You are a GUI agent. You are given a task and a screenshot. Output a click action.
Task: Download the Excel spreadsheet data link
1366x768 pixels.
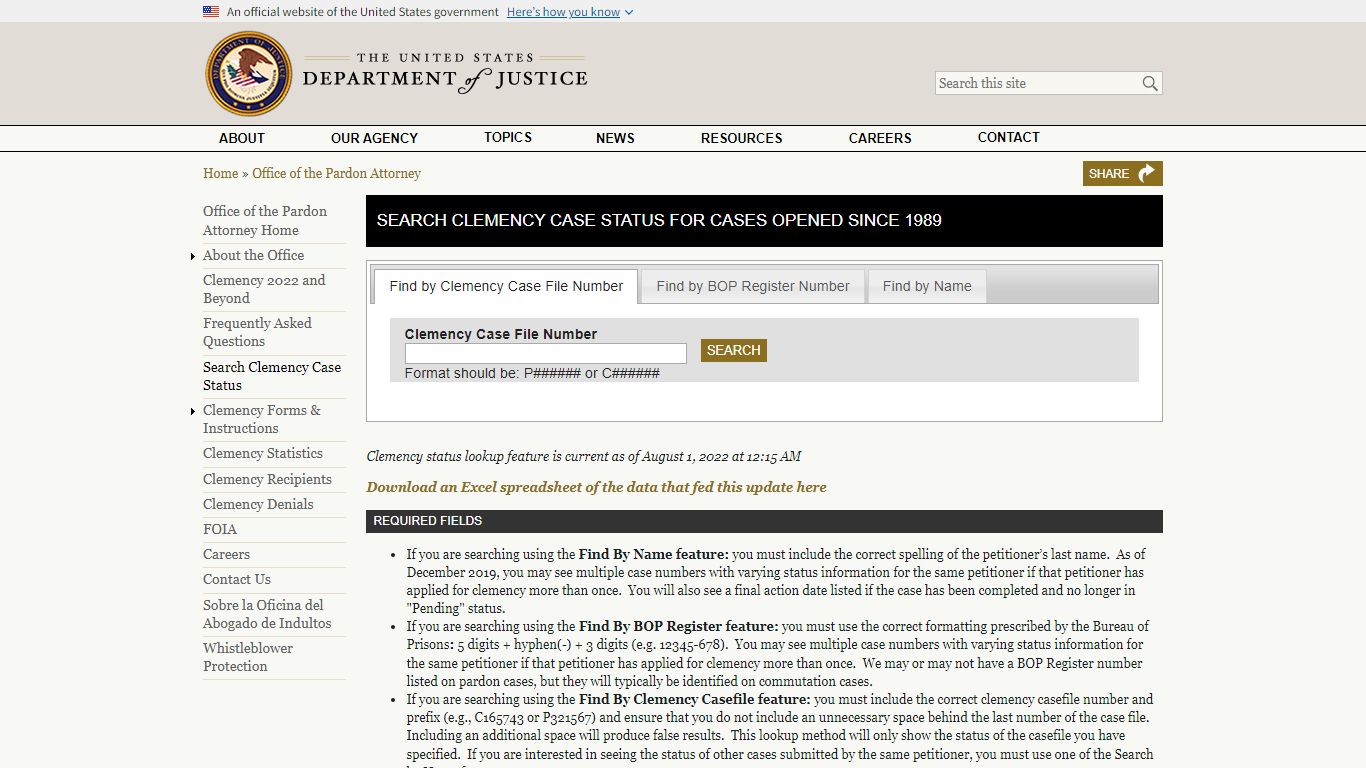tap(596, 487)
